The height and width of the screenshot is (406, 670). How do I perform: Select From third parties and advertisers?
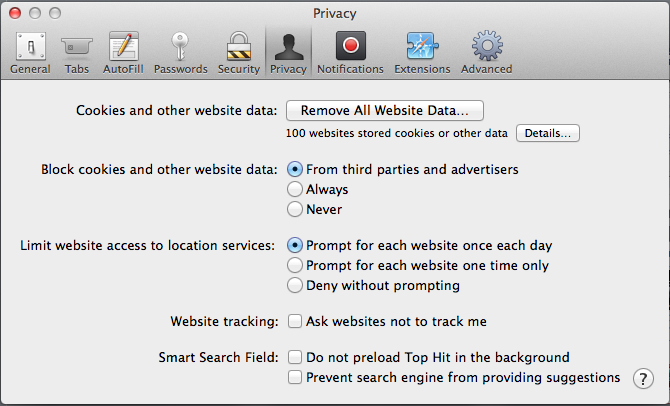coord(295,169)
